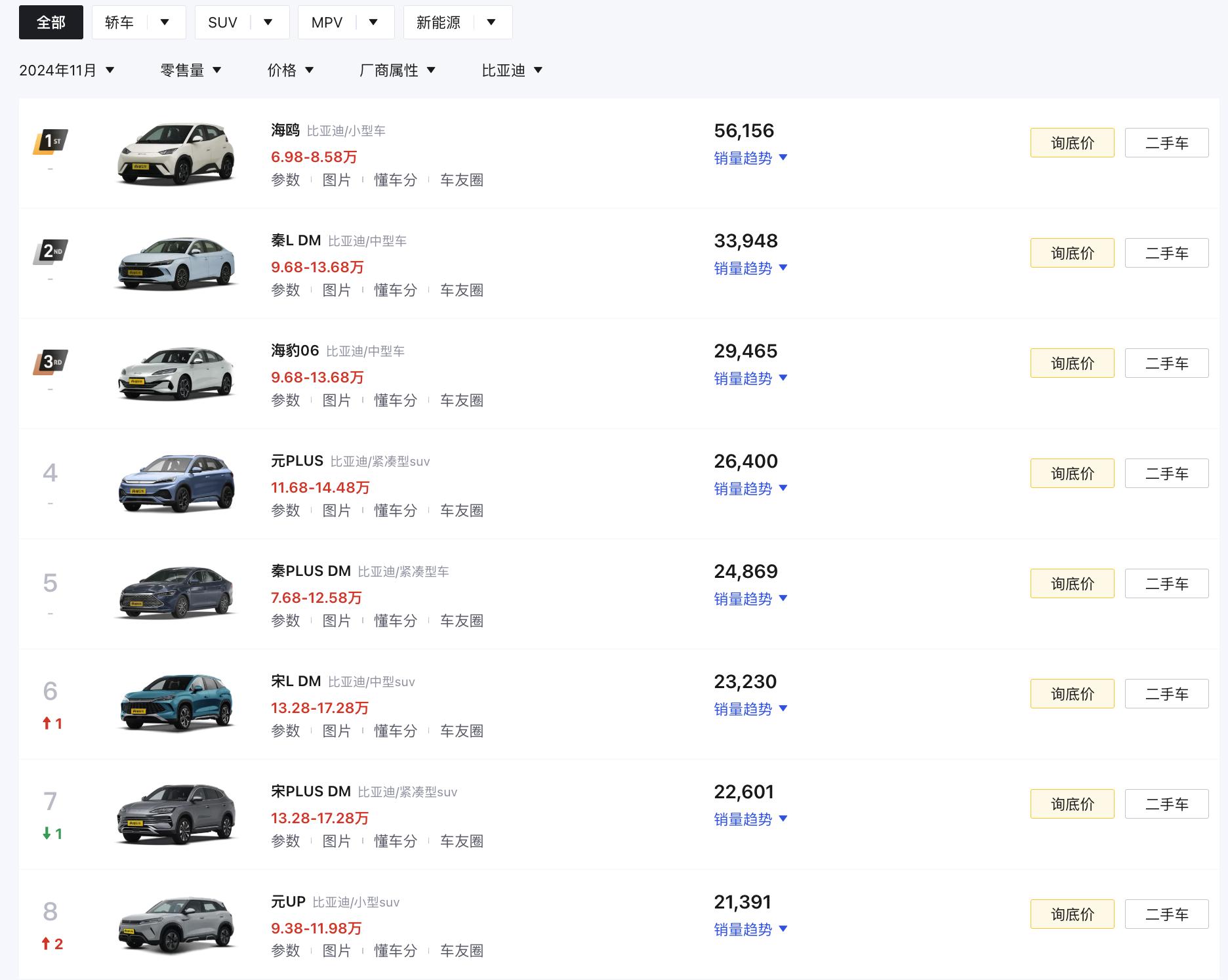1228x980 pixels.
Task: Click the 3rd place rank badge icon
Action: [x=51, y=362]
